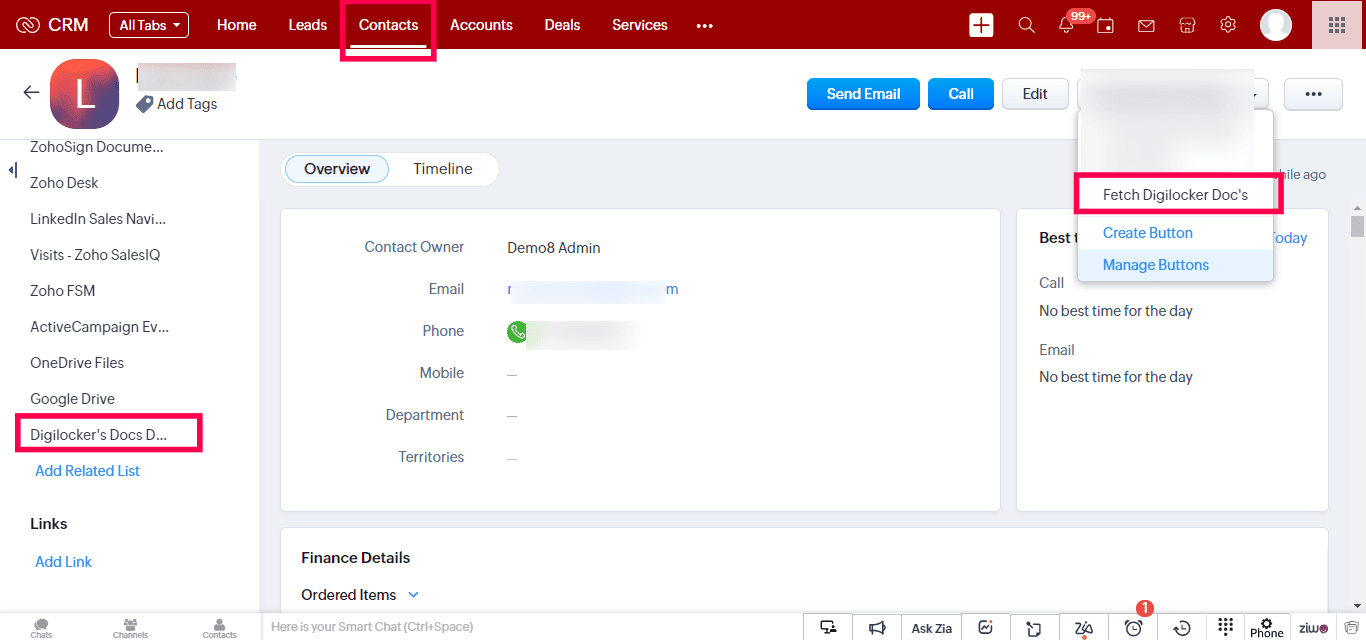Open the apps grid launcher

(x=1337, y=25)
